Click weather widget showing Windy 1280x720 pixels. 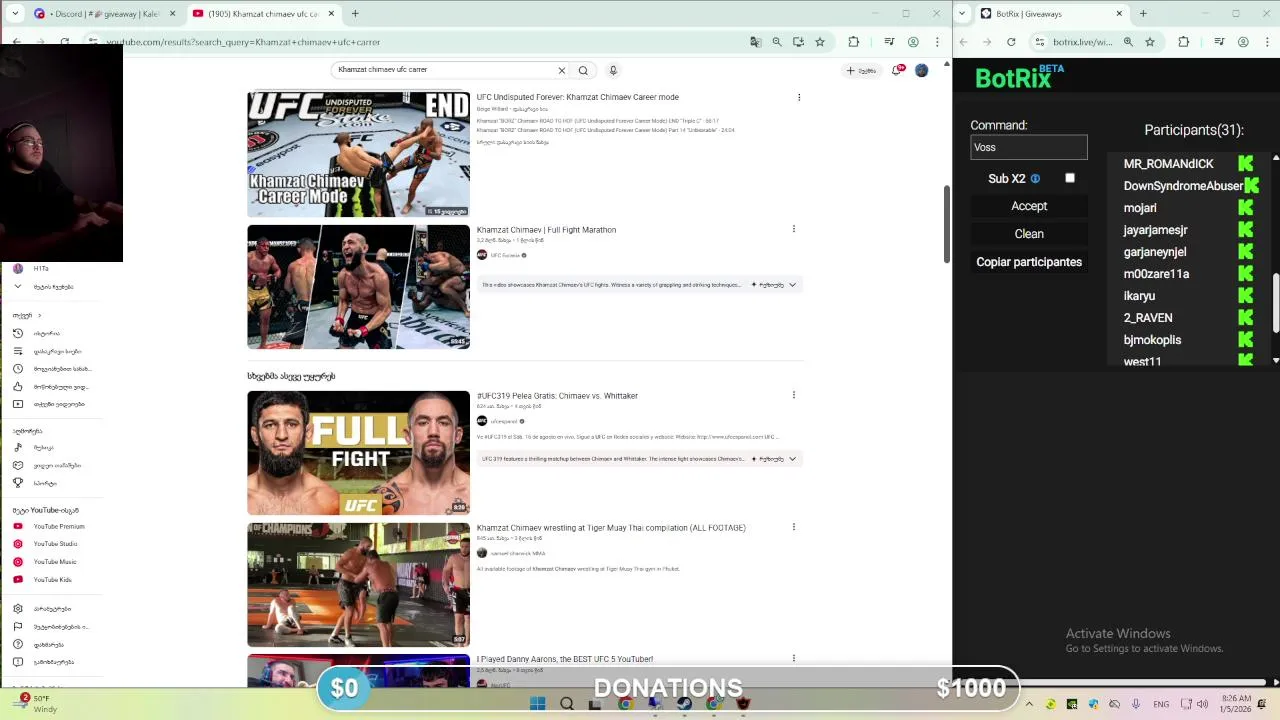38,704
